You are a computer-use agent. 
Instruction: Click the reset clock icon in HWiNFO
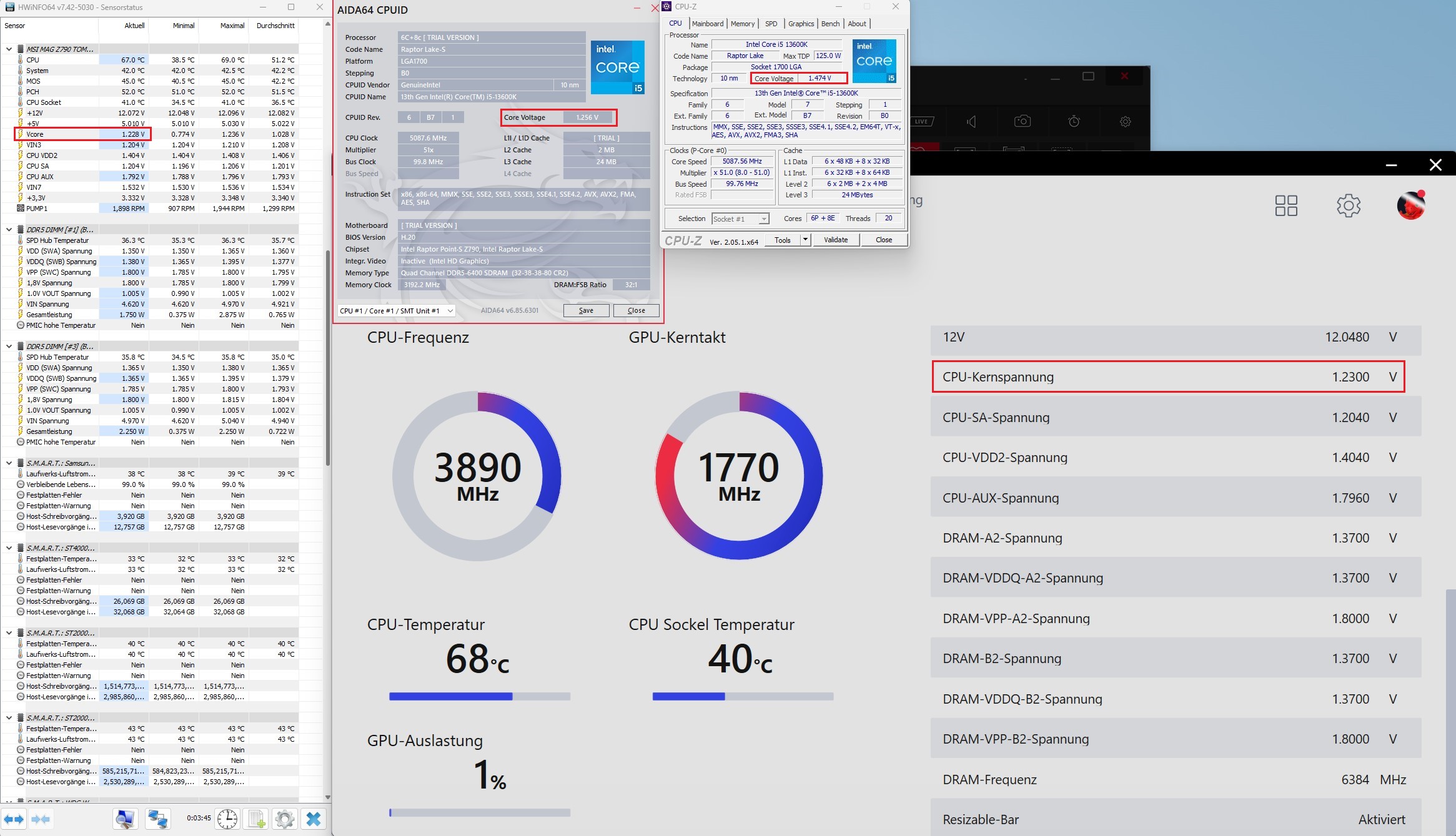coord(227,819)
